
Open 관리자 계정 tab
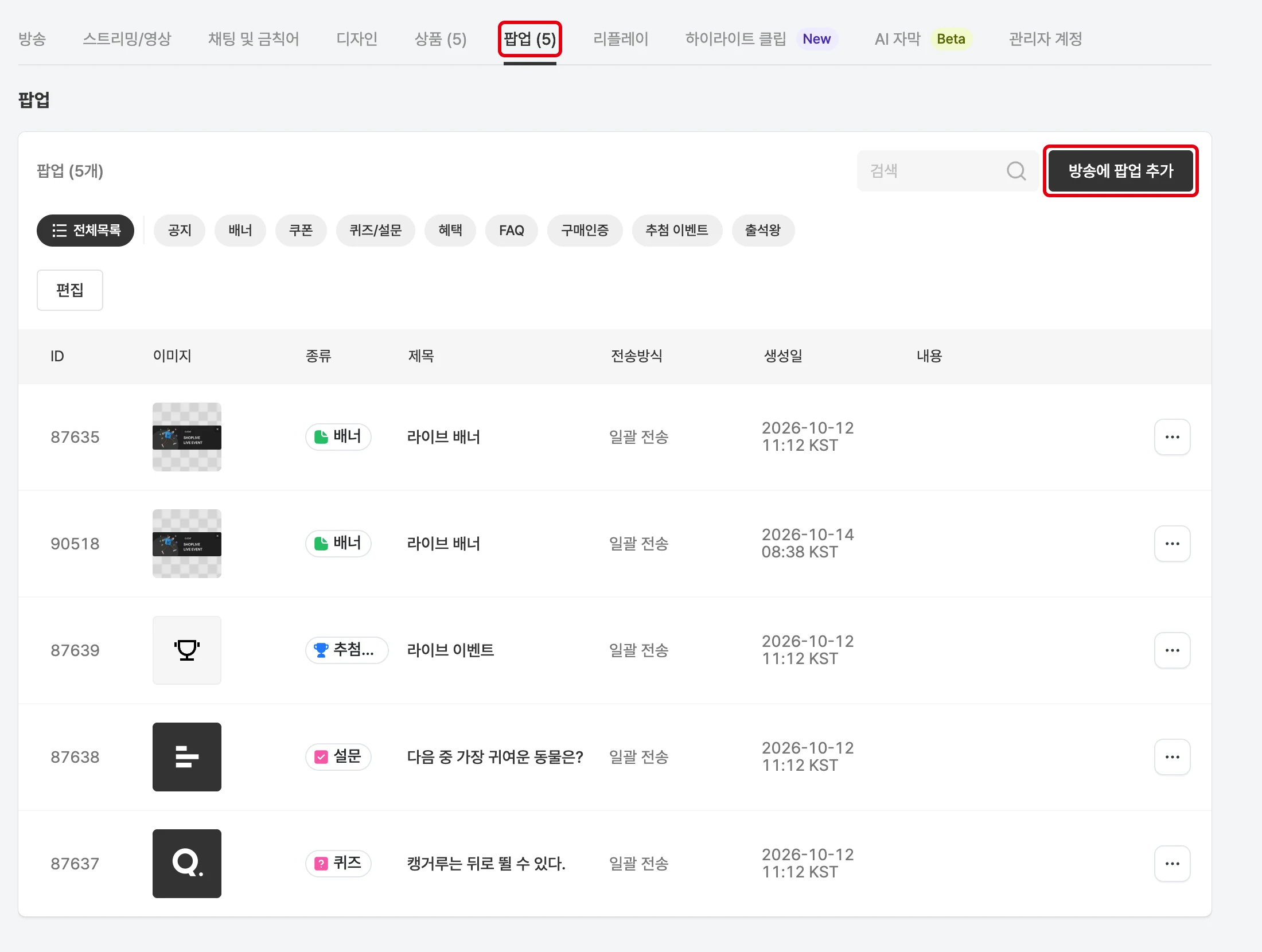(1045, 39)
